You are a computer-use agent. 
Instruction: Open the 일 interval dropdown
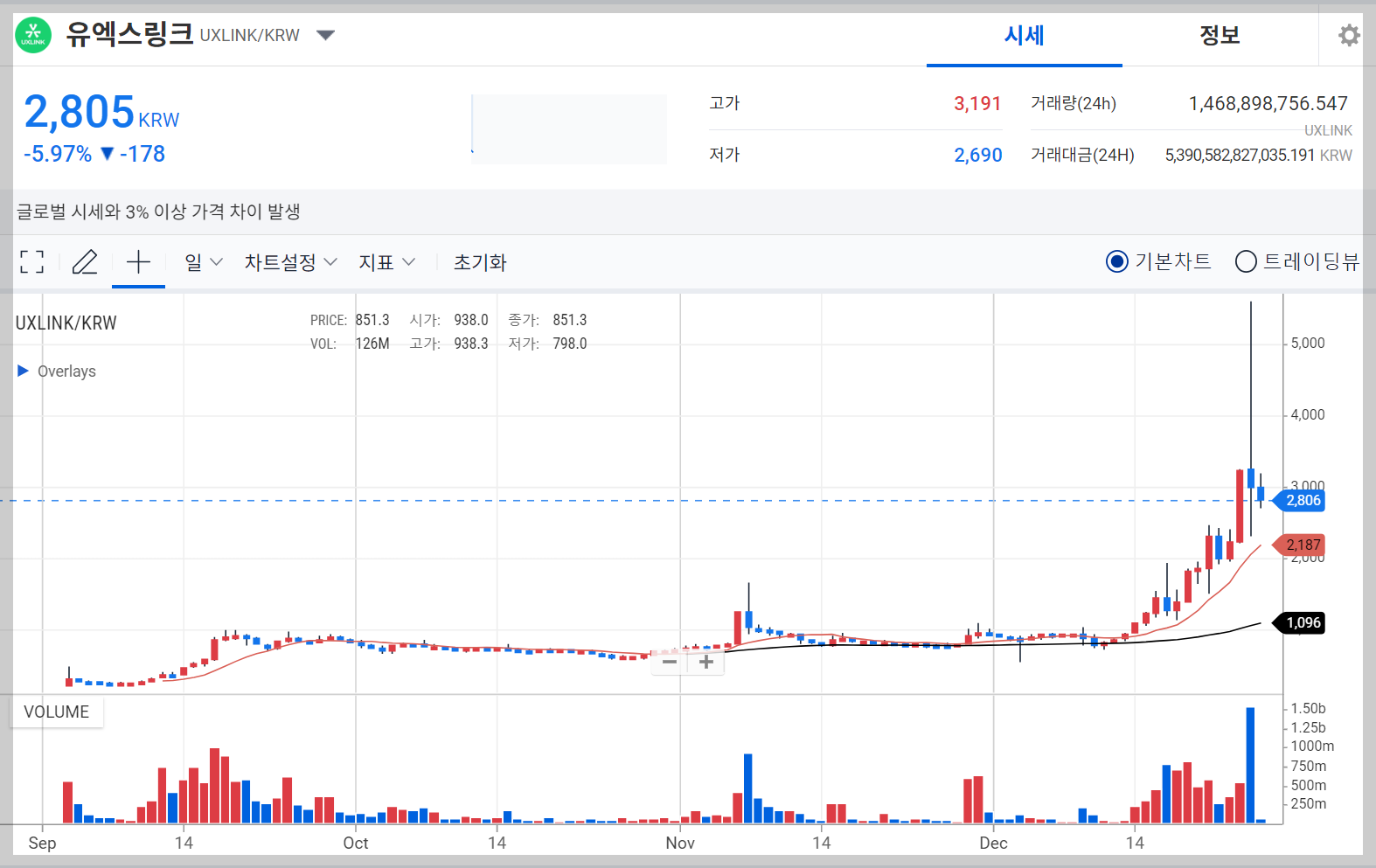204,261
